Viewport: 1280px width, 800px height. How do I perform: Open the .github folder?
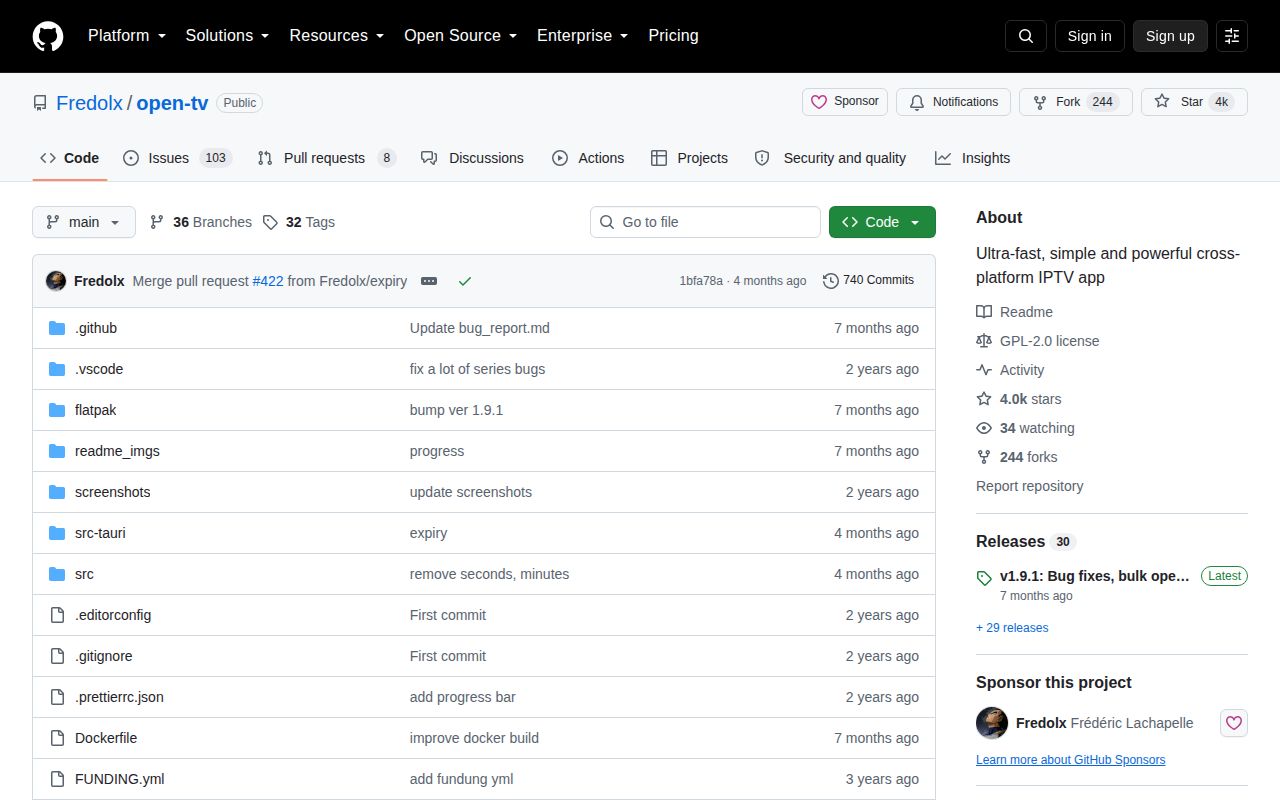click(96, 328)
